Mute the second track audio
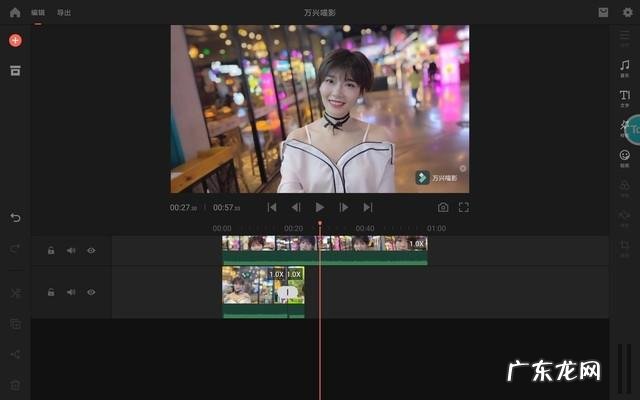Image resolution: width=640 pixels, height=400 pixels. tap(71, 292)
